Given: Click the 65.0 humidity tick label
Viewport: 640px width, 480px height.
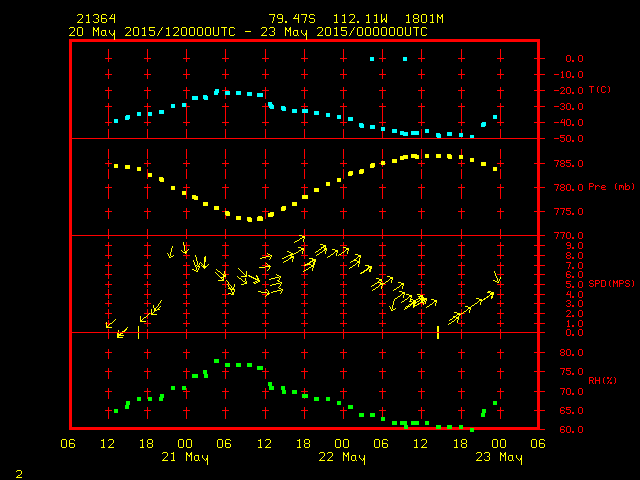Looking at the screenshot, I should 571,411.
